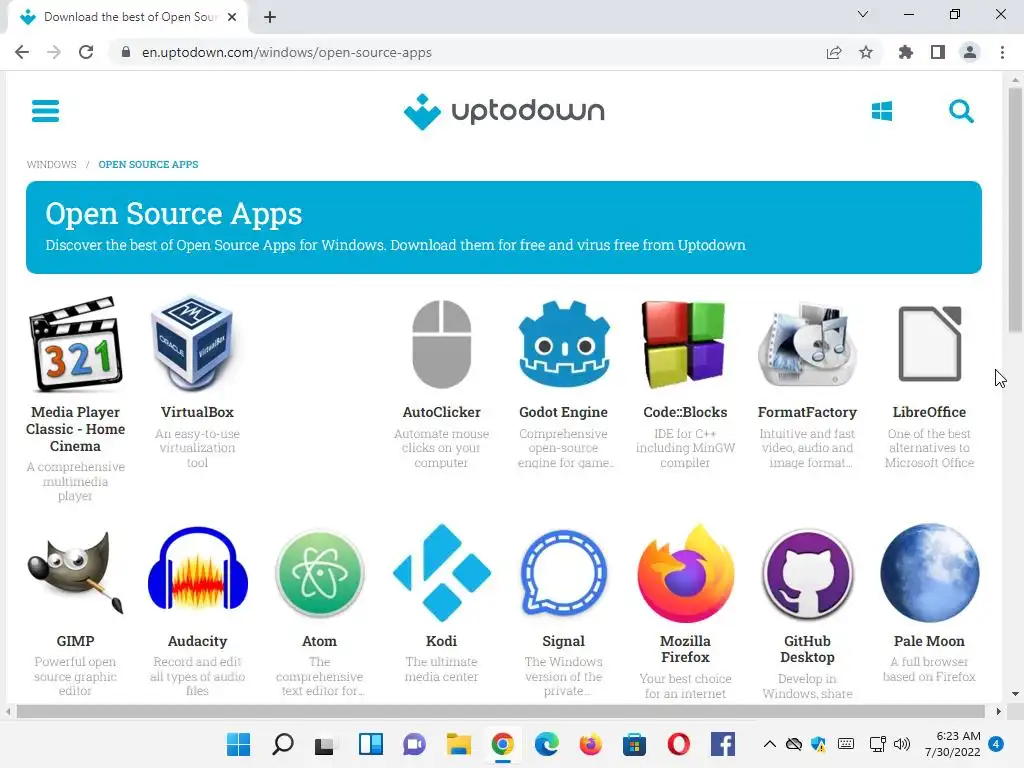
Task: Click 'Powerful open source graphic editor' text
Action: click(76, 677)
